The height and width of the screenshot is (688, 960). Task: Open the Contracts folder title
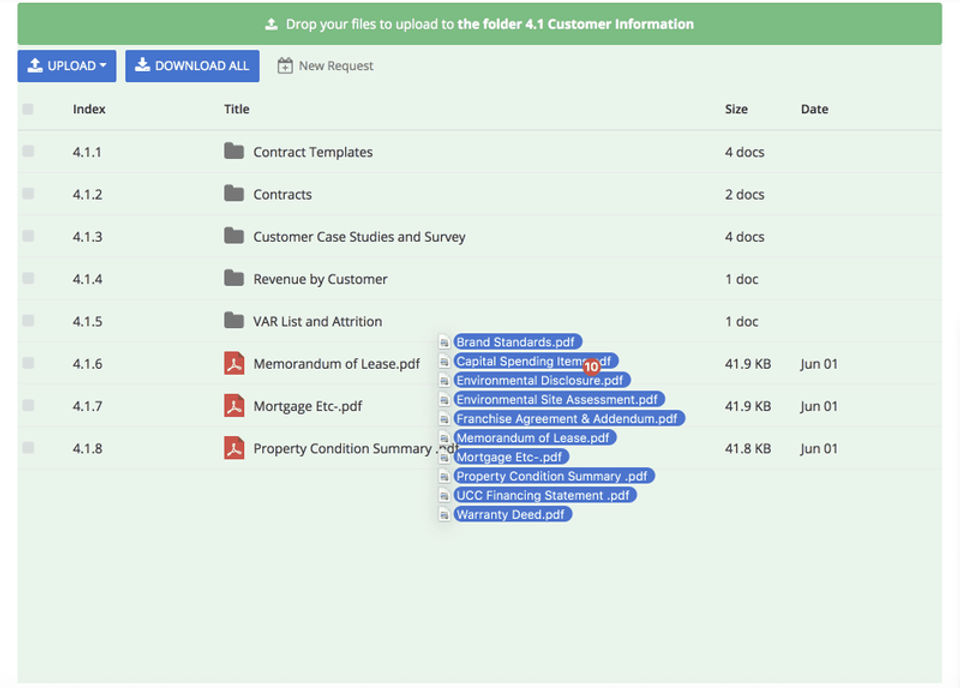[282, 195]
